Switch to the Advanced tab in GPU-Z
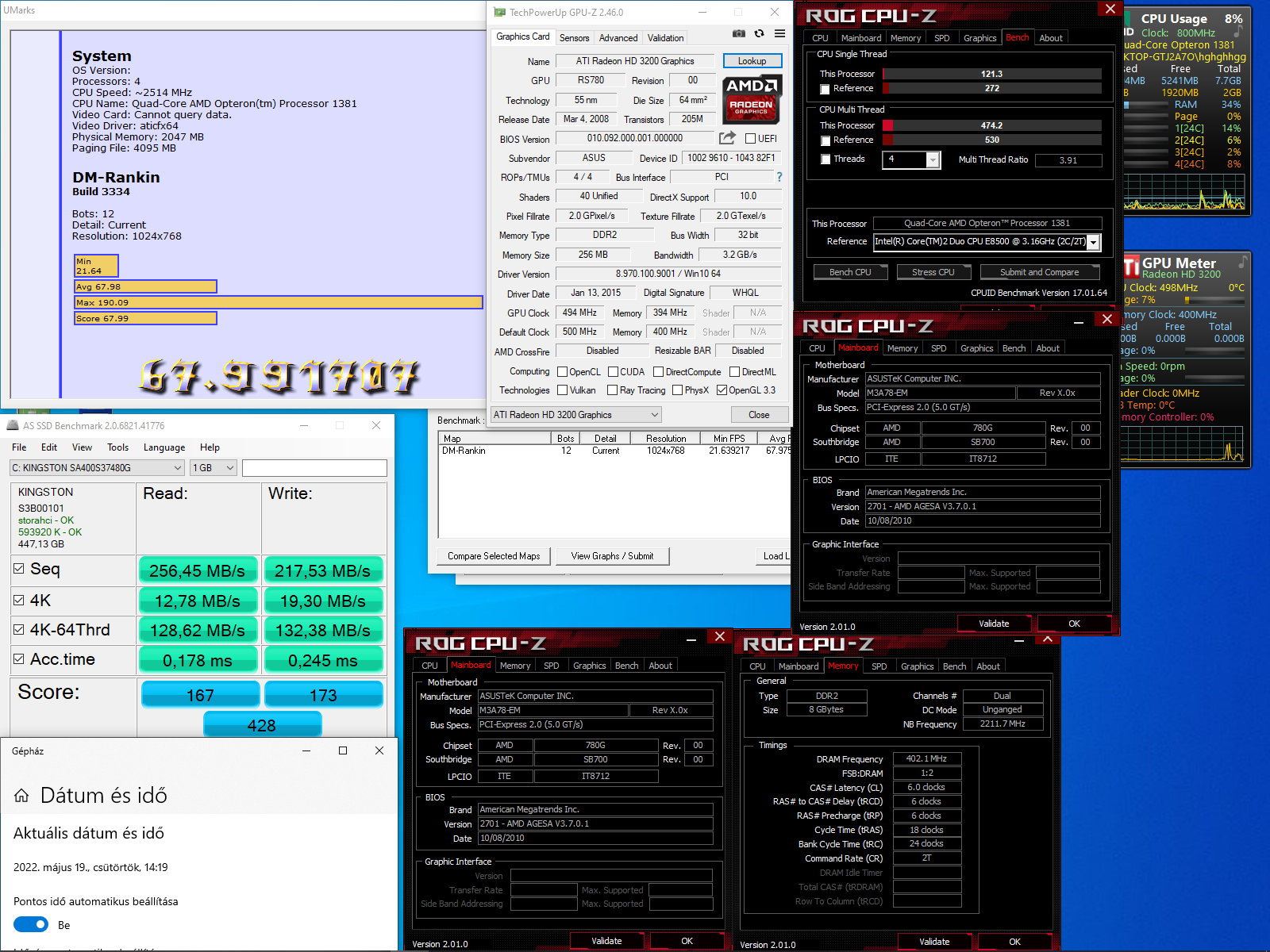This screenshot has width=1270, height=952. [618, 38]
